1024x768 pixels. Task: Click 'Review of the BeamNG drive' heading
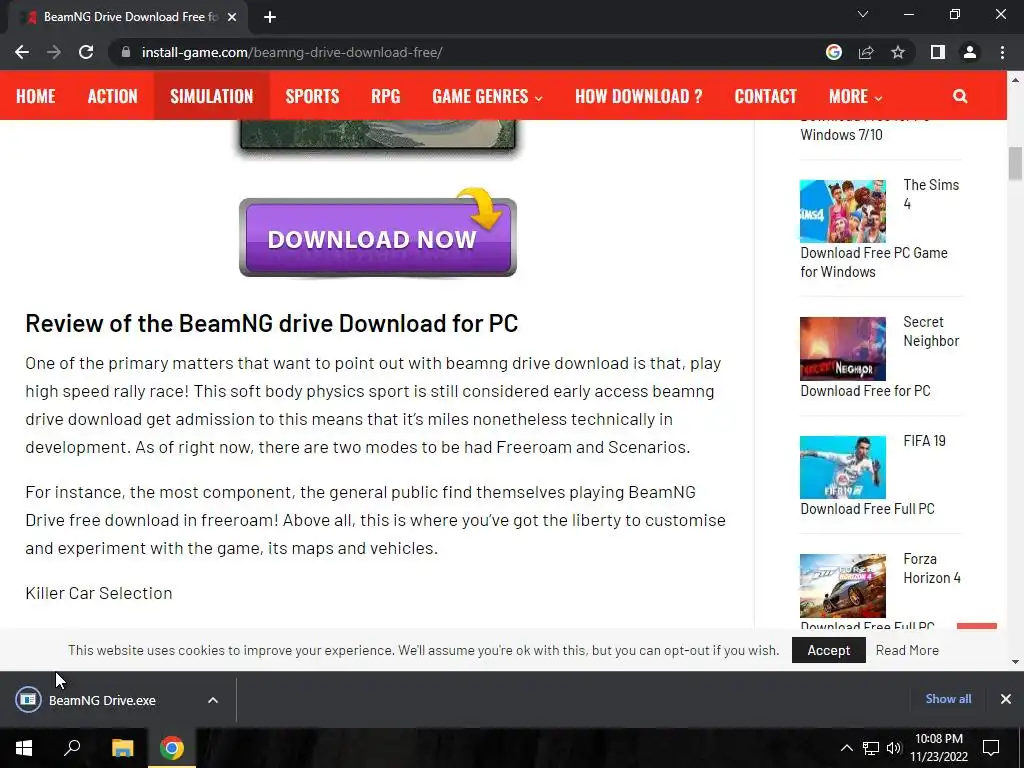click(x=272, y=323)
